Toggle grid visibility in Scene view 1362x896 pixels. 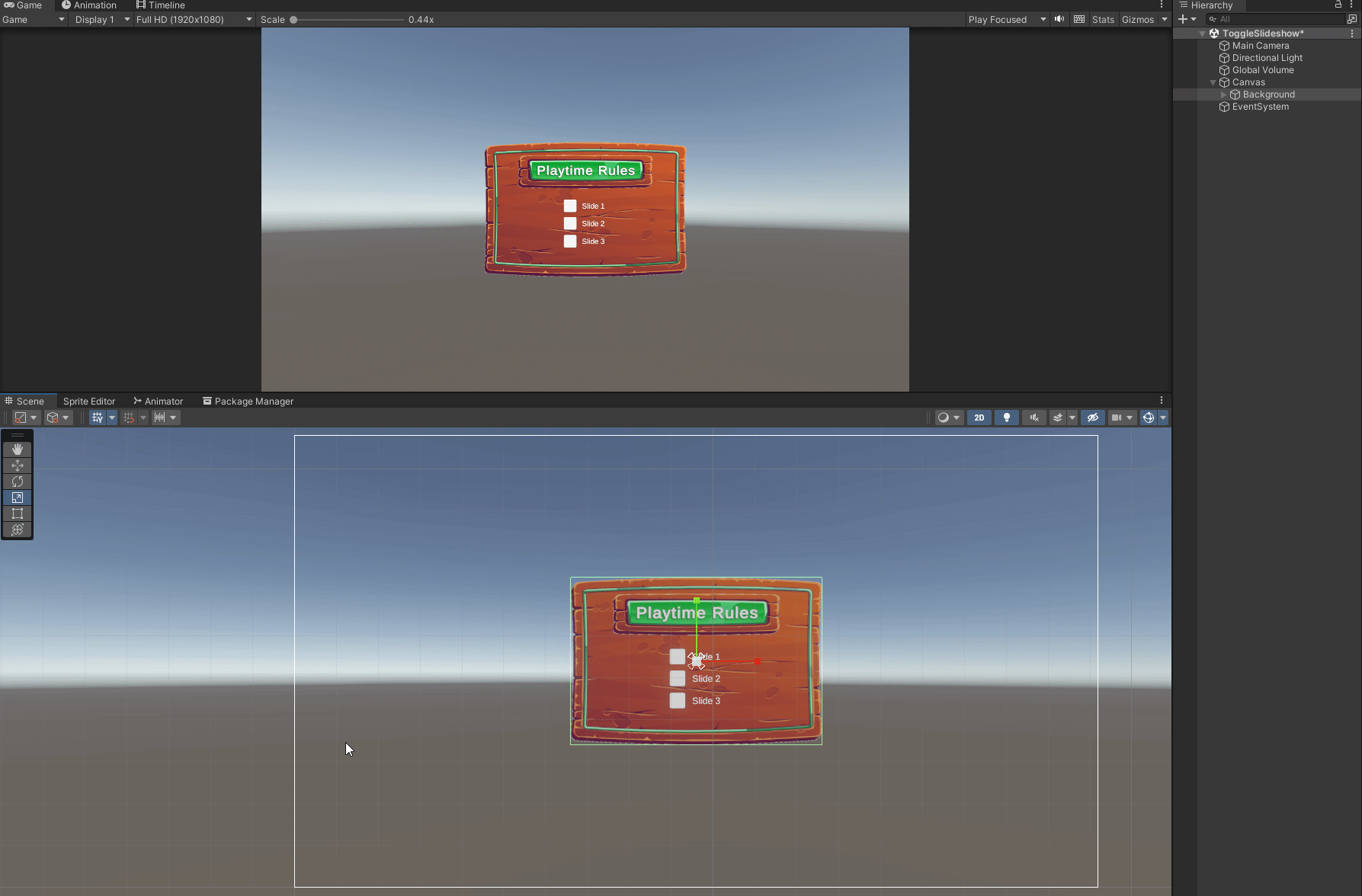[x=98, y=418]
